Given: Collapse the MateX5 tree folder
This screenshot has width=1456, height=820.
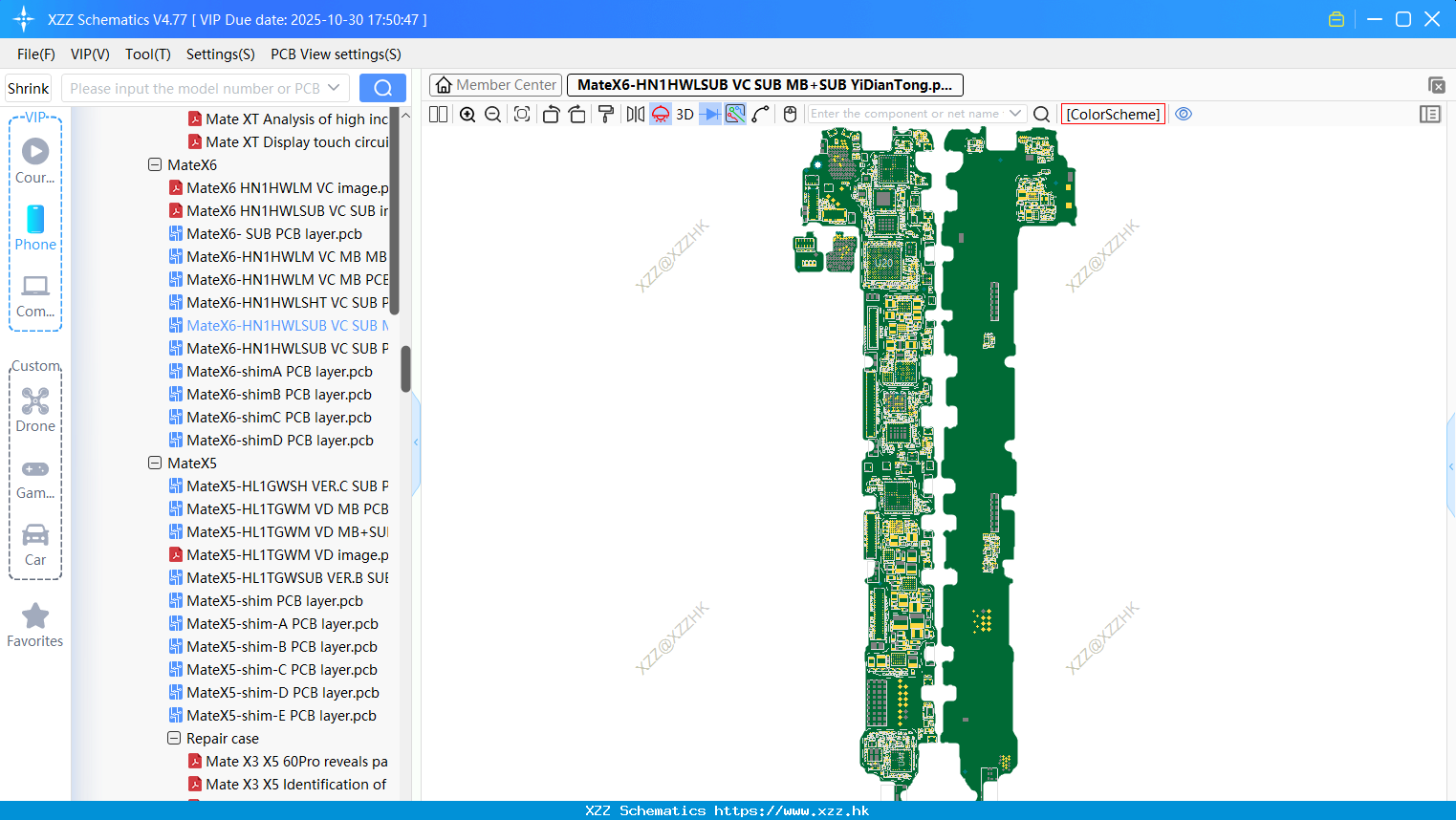Looking at the screenshot, I should click(x=155, y=463).
